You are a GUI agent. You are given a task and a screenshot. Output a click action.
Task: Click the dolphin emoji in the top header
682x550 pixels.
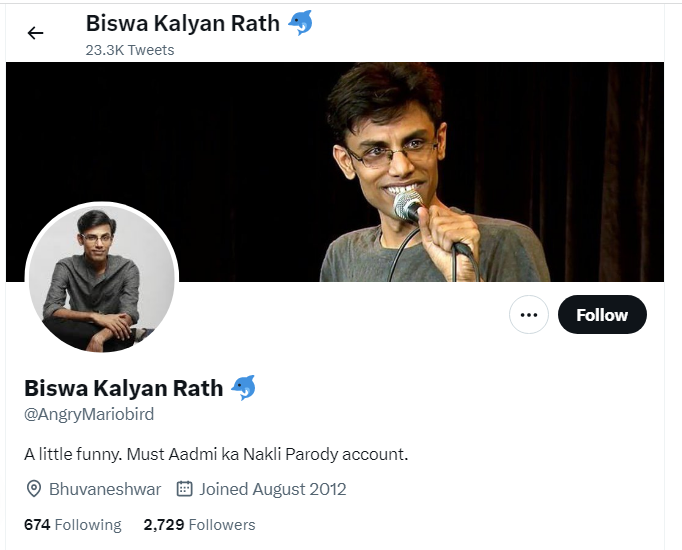pos(300,23)
